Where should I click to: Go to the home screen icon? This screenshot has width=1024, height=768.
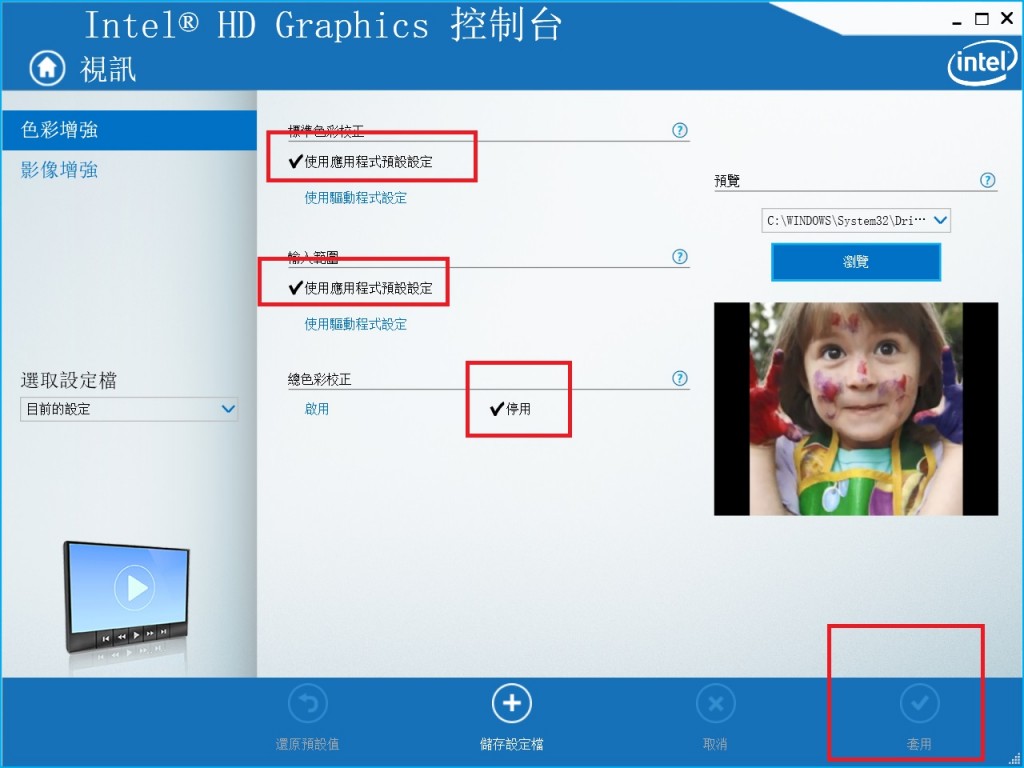click(x=47, y=68)
